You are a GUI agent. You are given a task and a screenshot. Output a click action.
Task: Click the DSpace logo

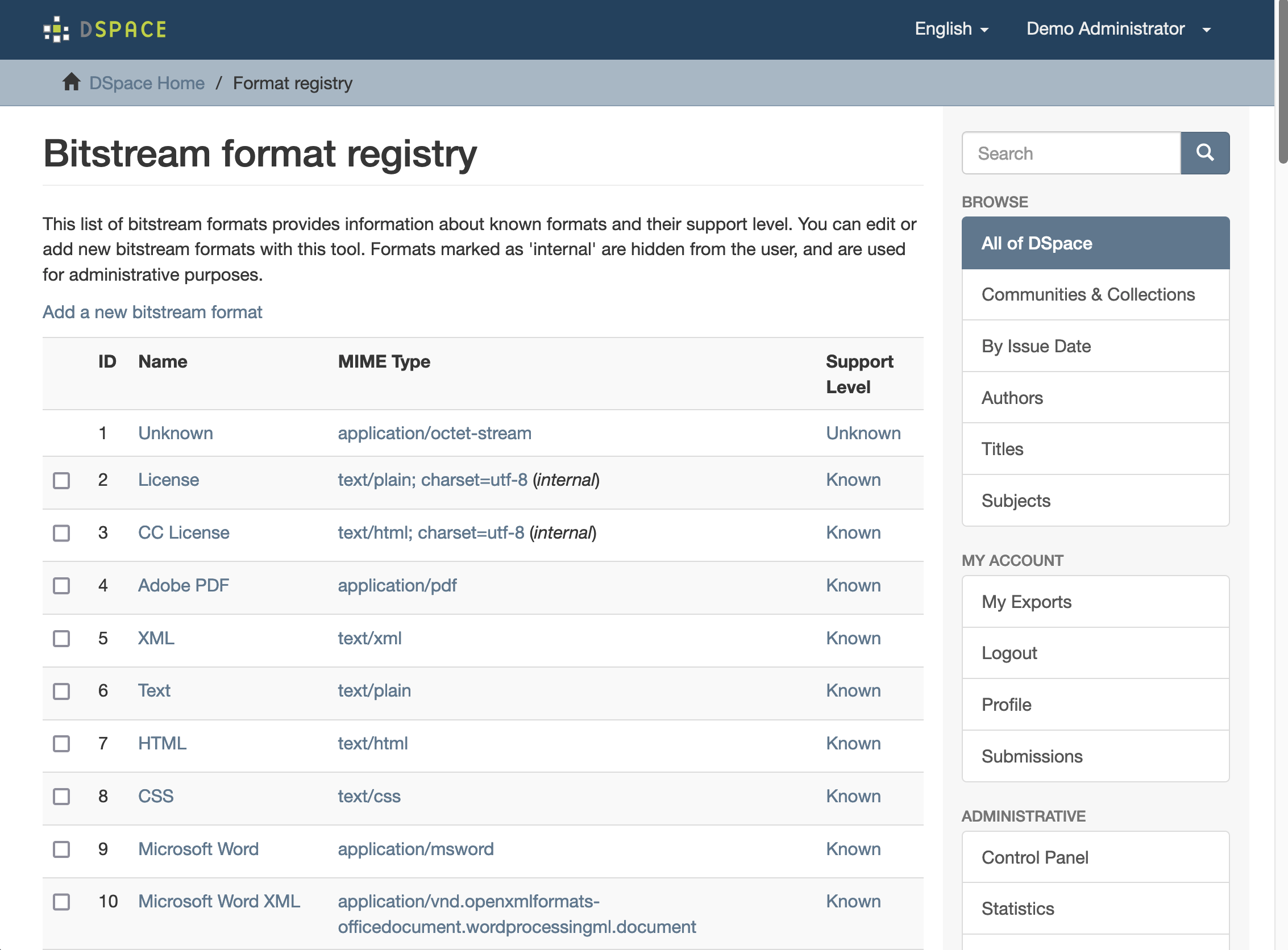click(105, 29)
